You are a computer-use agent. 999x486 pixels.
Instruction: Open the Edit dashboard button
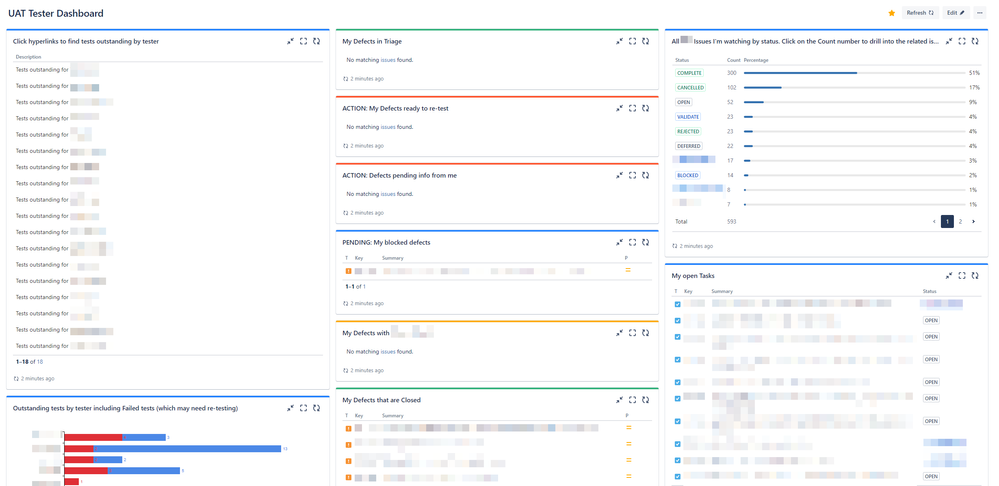click(x=956, y=13)
